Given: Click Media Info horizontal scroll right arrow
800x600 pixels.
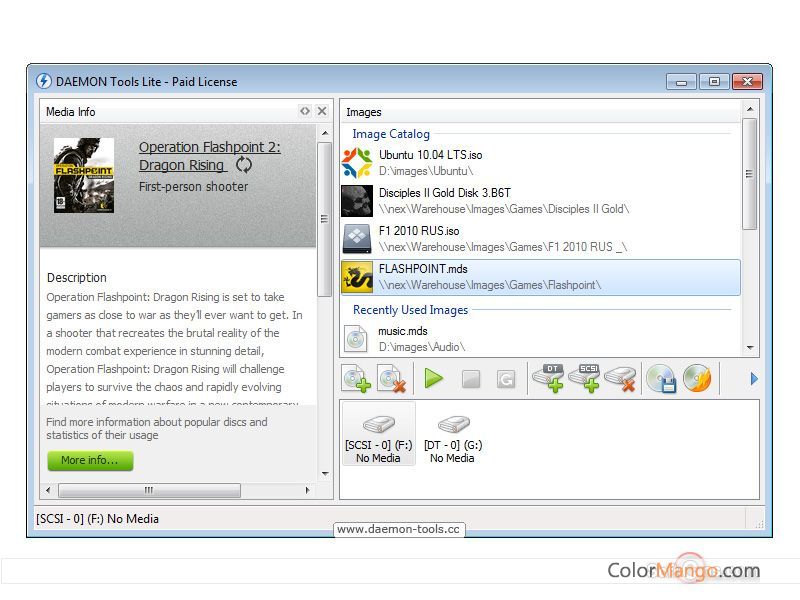Looking at the screenshot, I should click(x=307, y=490).
